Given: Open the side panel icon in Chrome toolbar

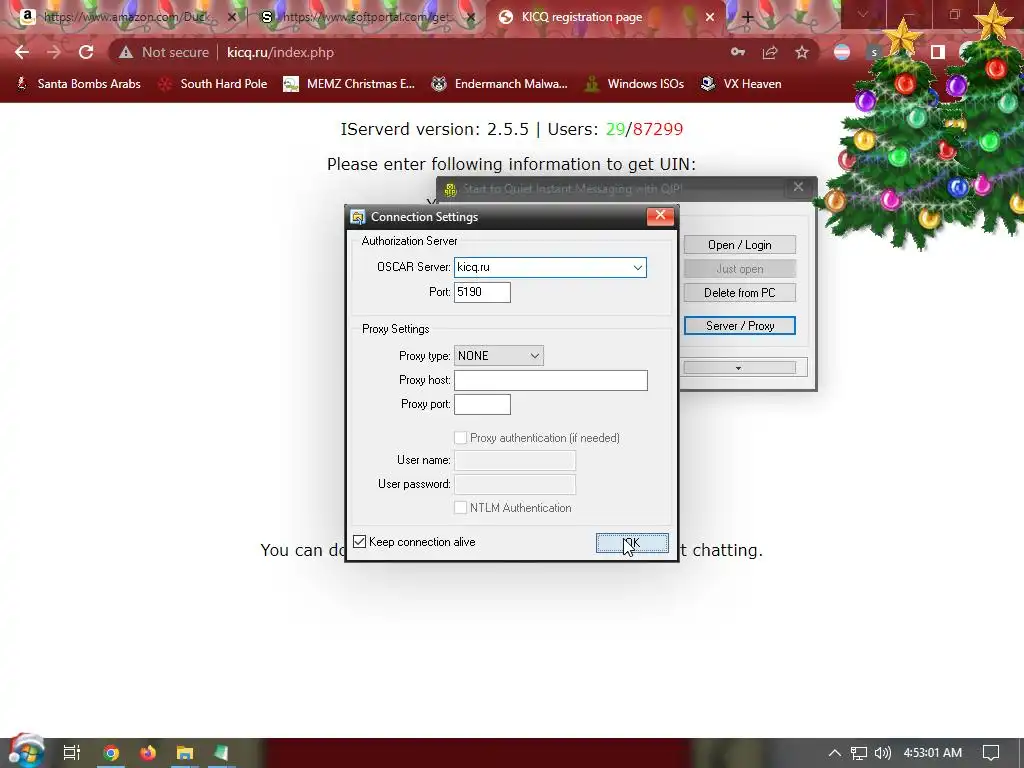Looking at the screenshot, I should [x=938, y=52].
